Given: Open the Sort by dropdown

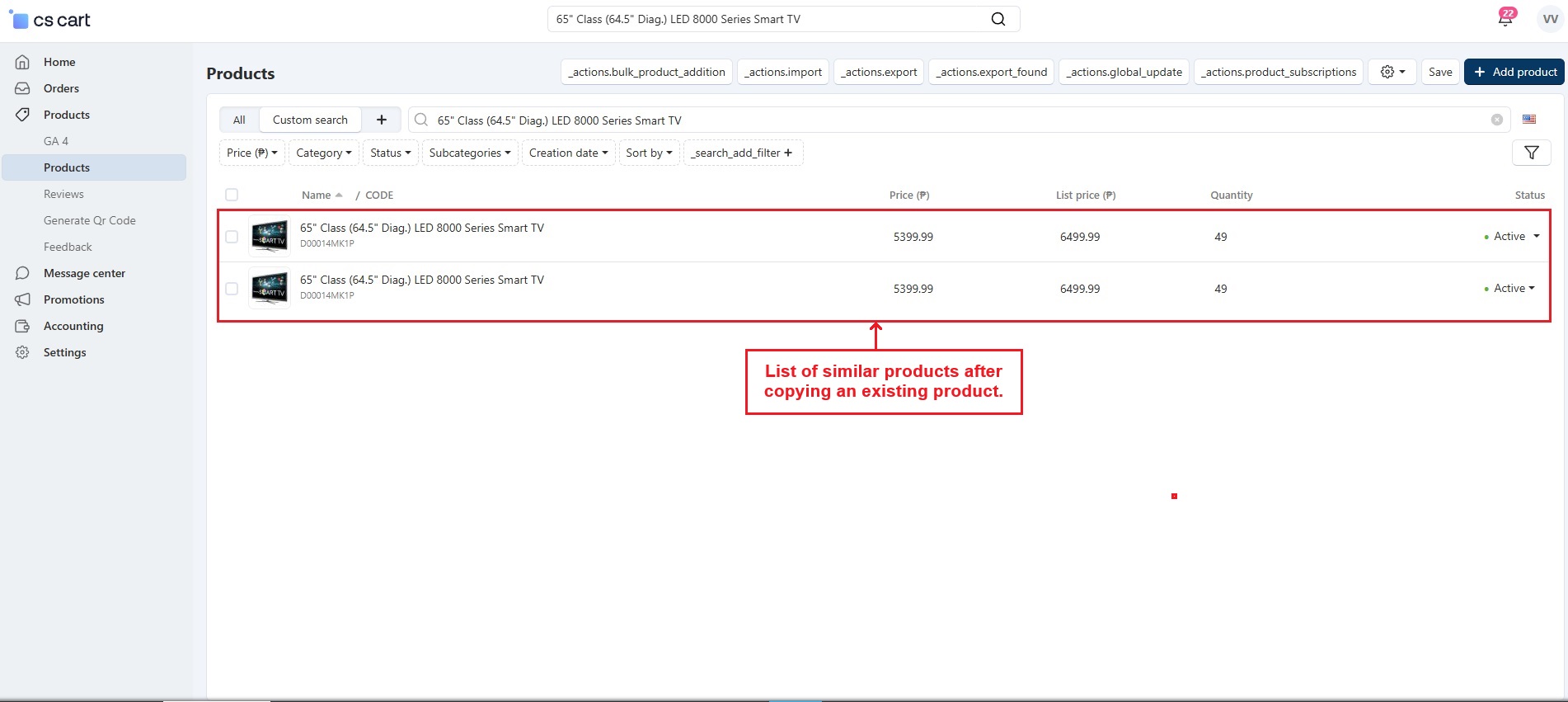Looking at the screenshot, I should [649, 153].
